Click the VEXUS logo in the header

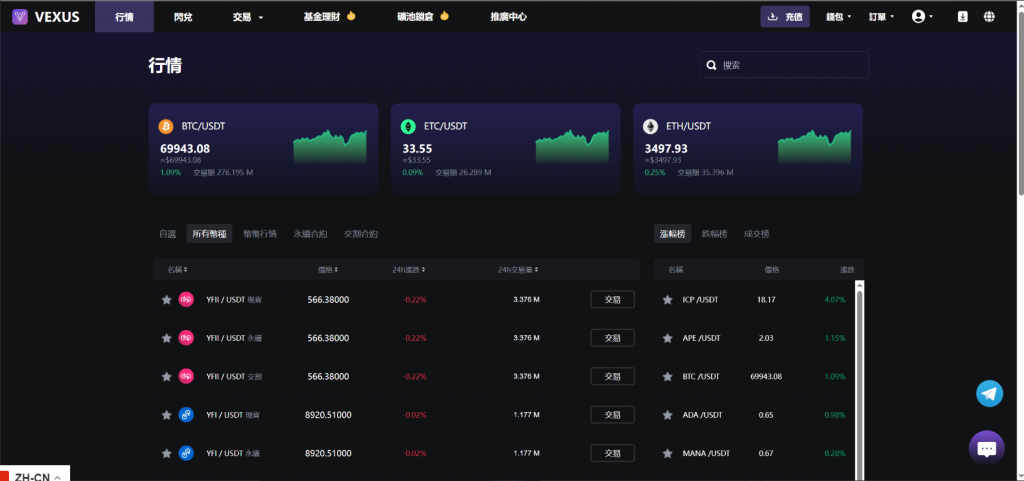tap(44, 17)
